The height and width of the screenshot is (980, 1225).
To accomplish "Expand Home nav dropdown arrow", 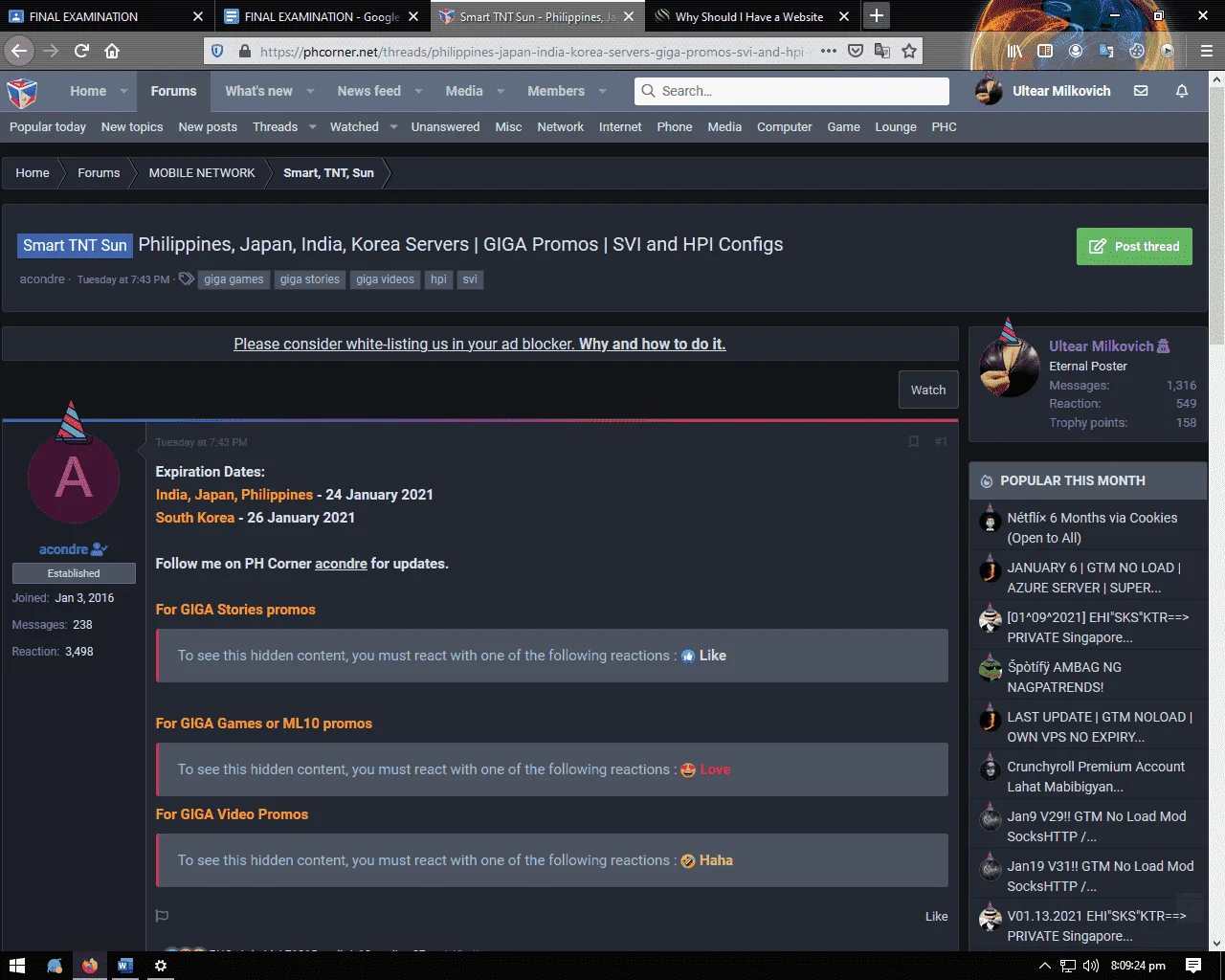I will point(123,92).
